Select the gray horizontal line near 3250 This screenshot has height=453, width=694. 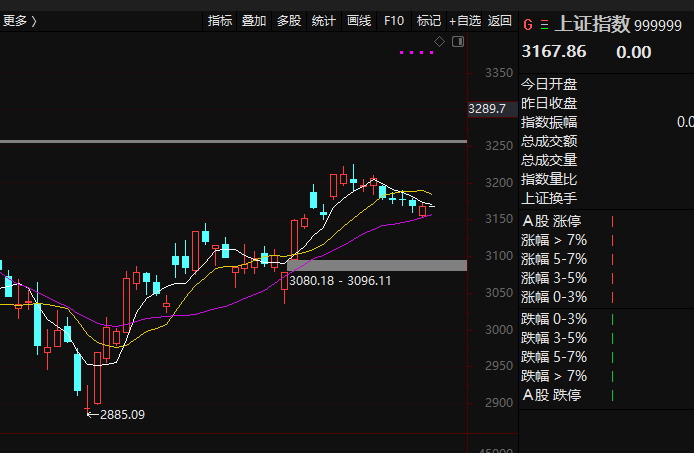tap(233, 142)
